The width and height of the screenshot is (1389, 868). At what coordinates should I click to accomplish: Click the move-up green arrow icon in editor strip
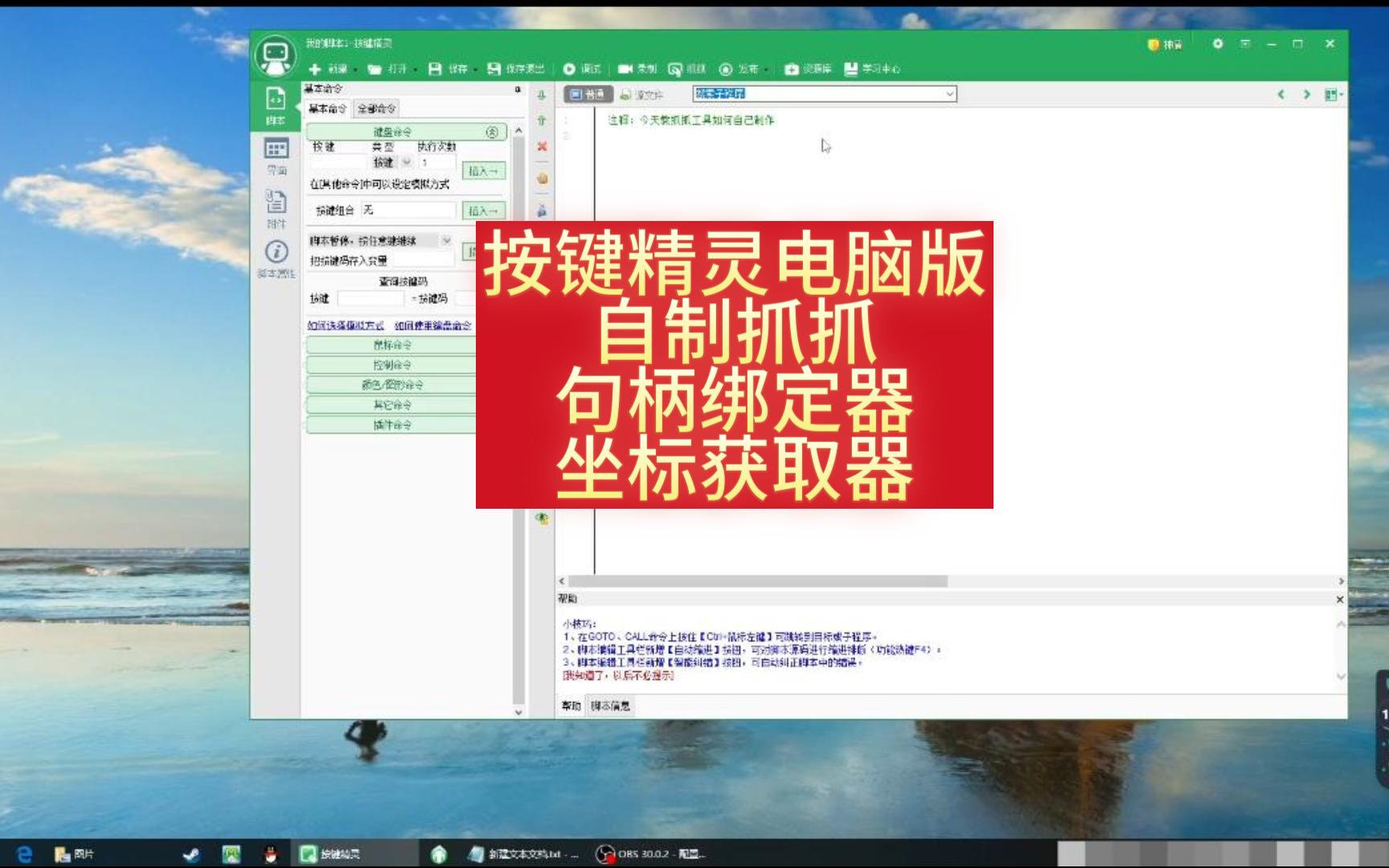[542, 121]
